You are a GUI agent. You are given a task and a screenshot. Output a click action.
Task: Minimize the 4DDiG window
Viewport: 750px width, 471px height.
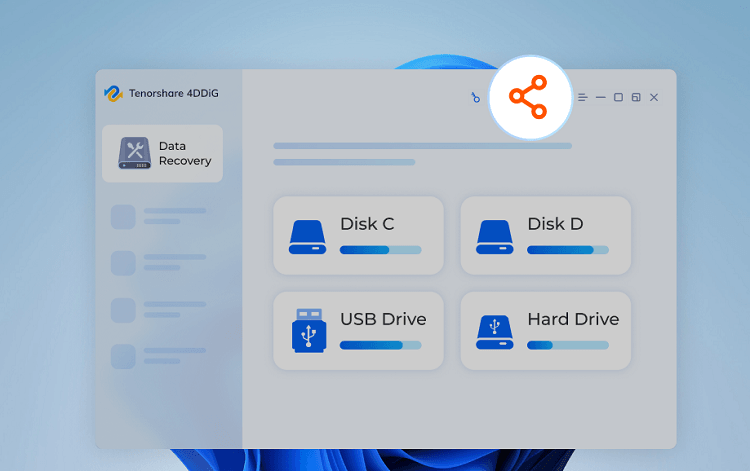coord(601,98)
